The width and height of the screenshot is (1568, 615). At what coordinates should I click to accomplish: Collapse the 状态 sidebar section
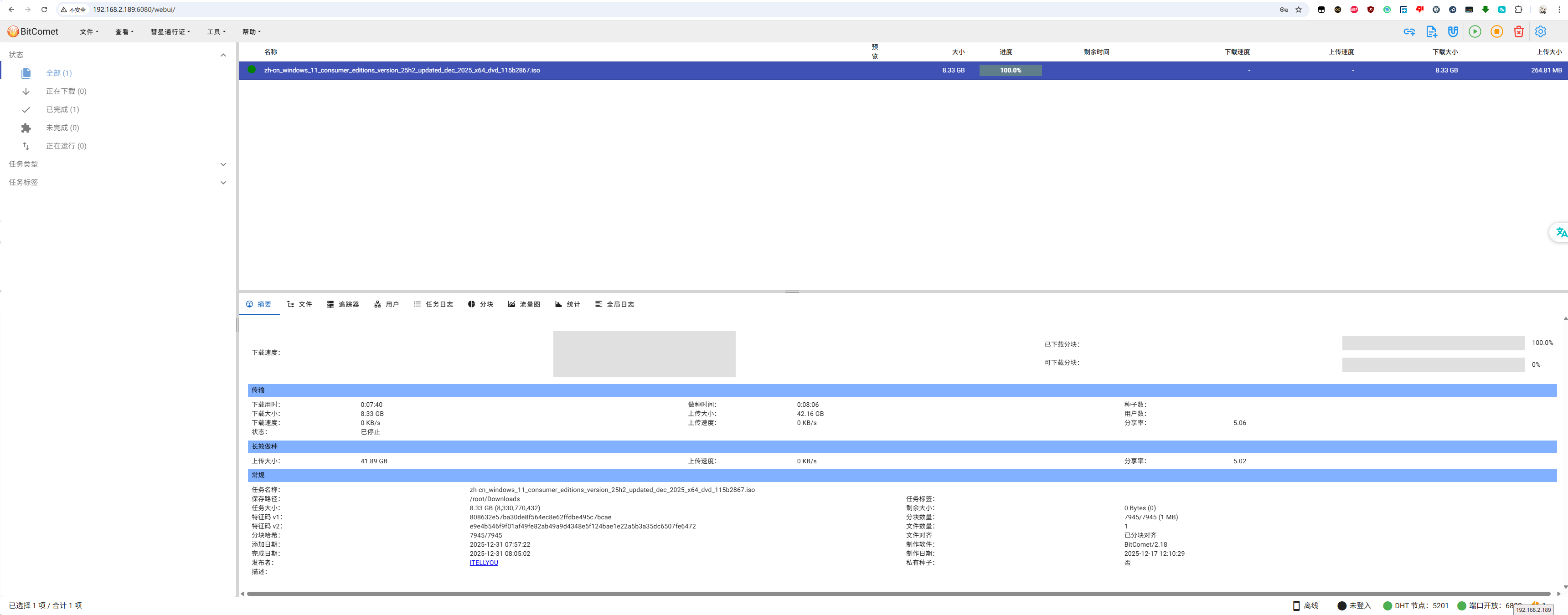tap(223, 55)
